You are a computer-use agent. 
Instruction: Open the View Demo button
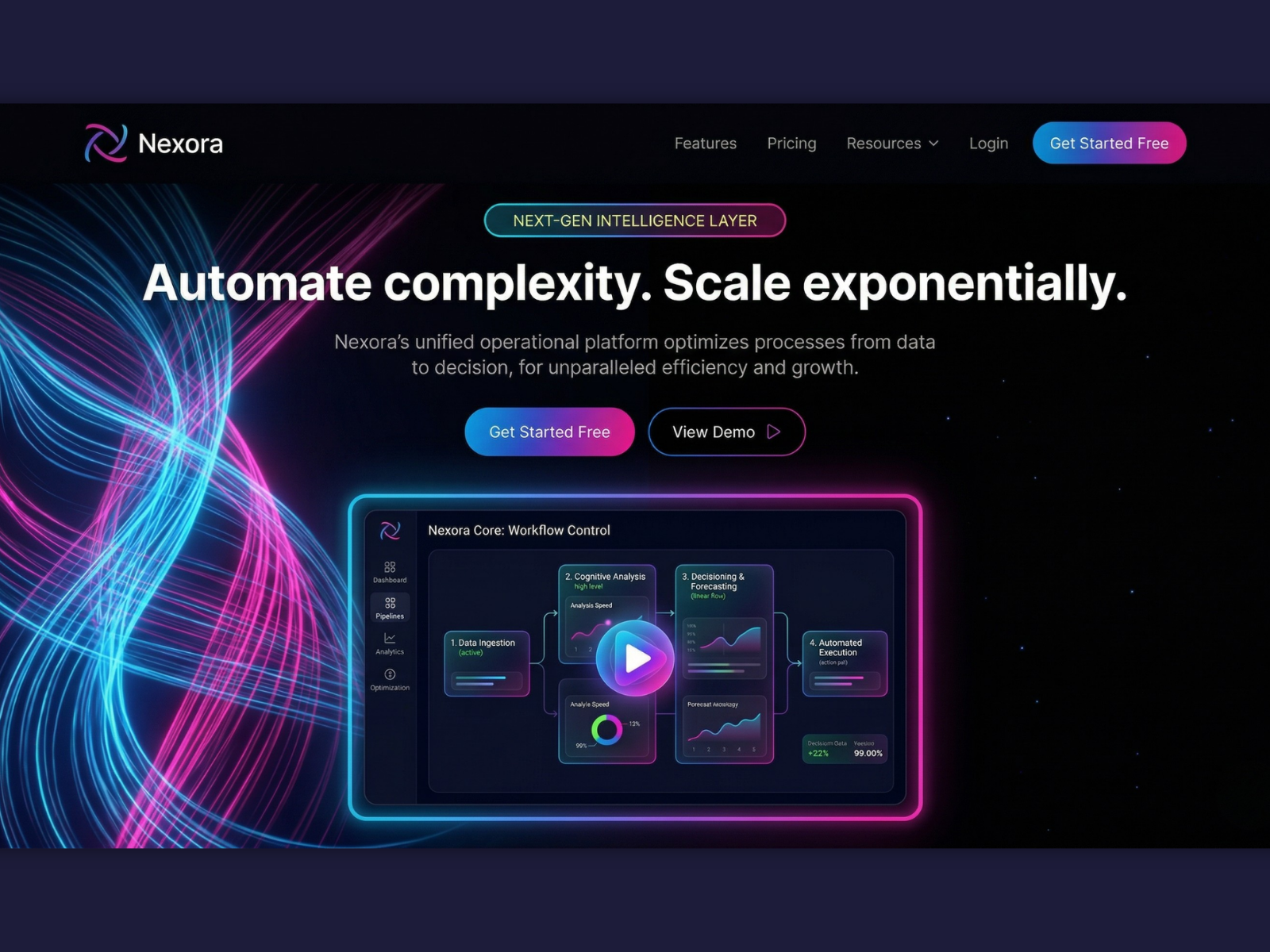point(726,432)
